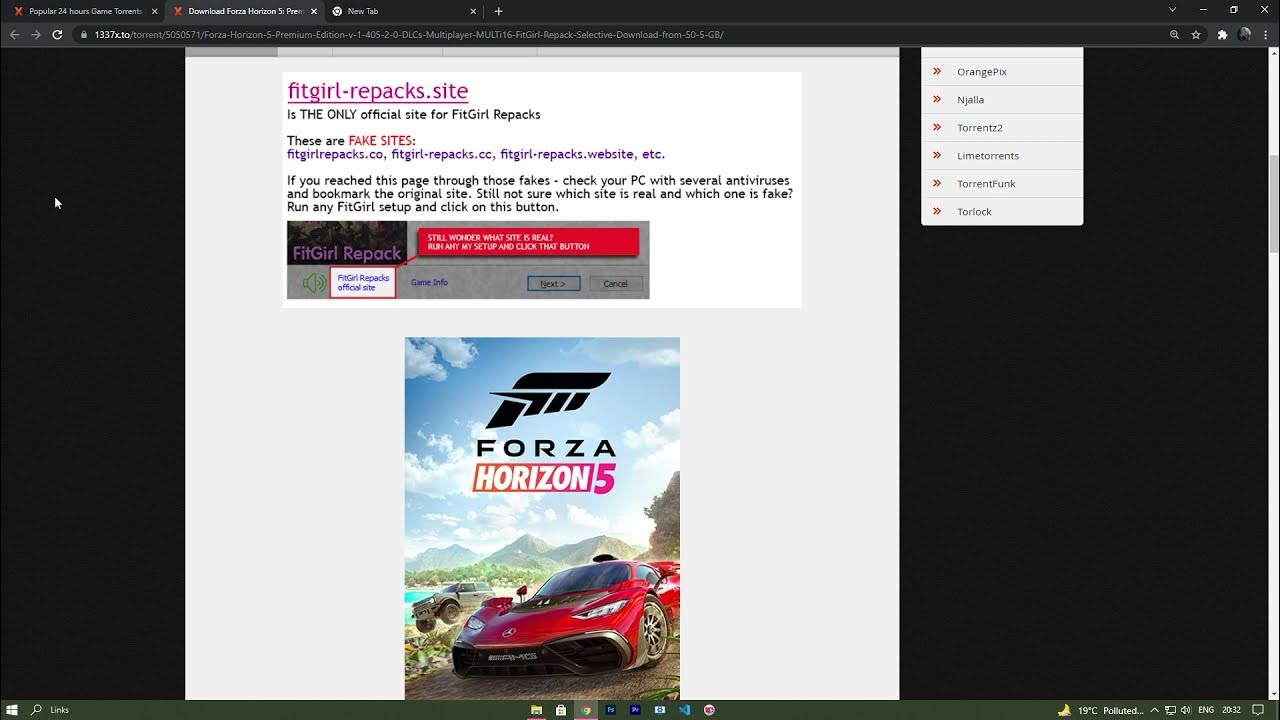
Task: Click the browser forward arrow
Action: tap(36, 34)
